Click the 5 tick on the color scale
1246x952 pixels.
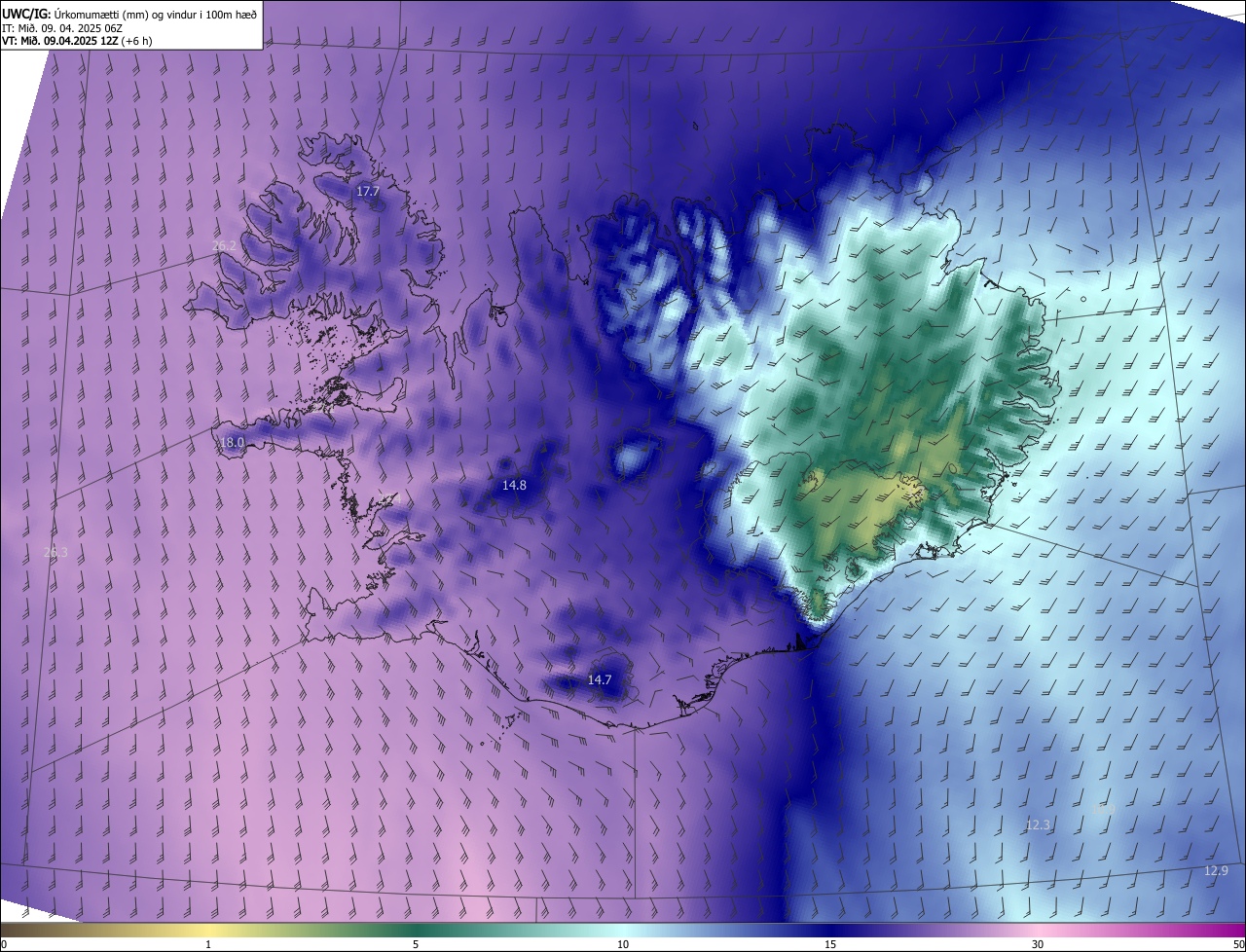coord(416,944)
